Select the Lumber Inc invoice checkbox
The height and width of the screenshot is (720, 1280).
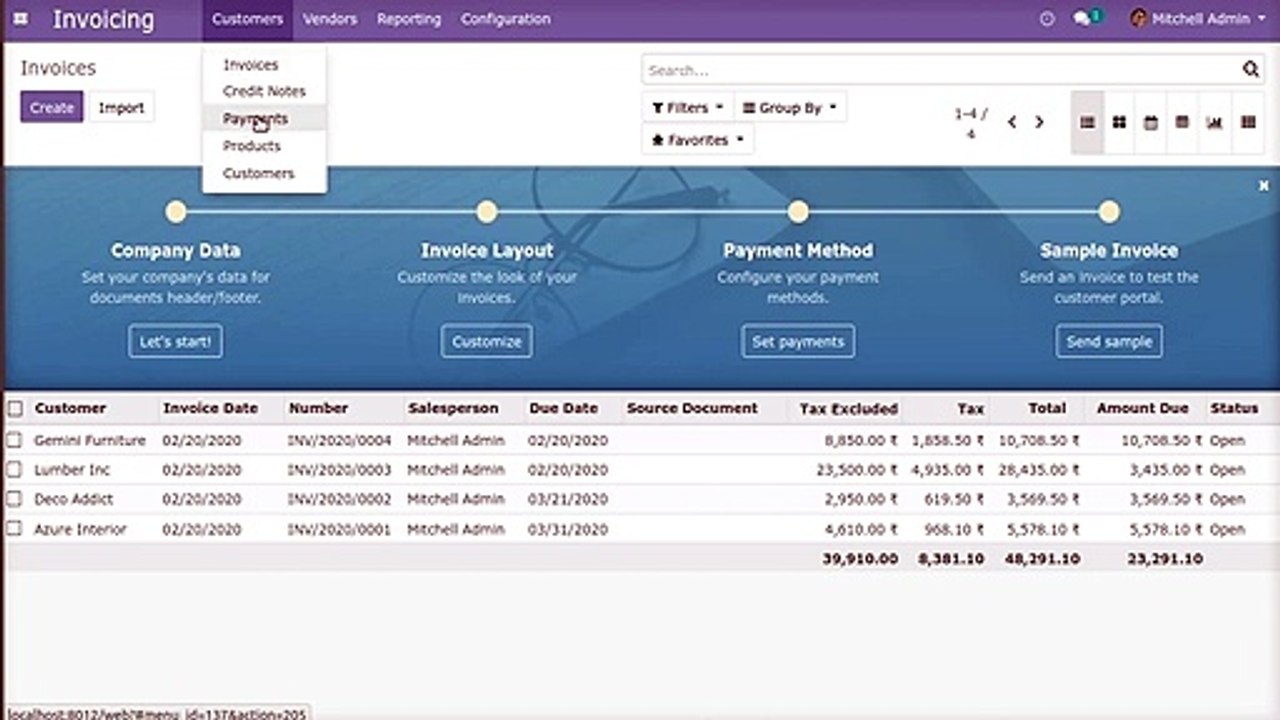coord(14,469)
